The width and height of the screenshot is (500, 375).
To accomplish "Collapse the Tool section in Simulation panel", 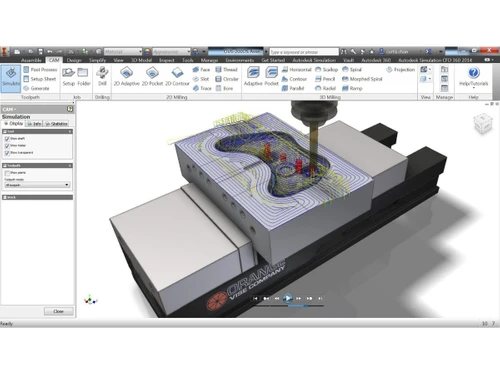I will [x=70, y=132].
